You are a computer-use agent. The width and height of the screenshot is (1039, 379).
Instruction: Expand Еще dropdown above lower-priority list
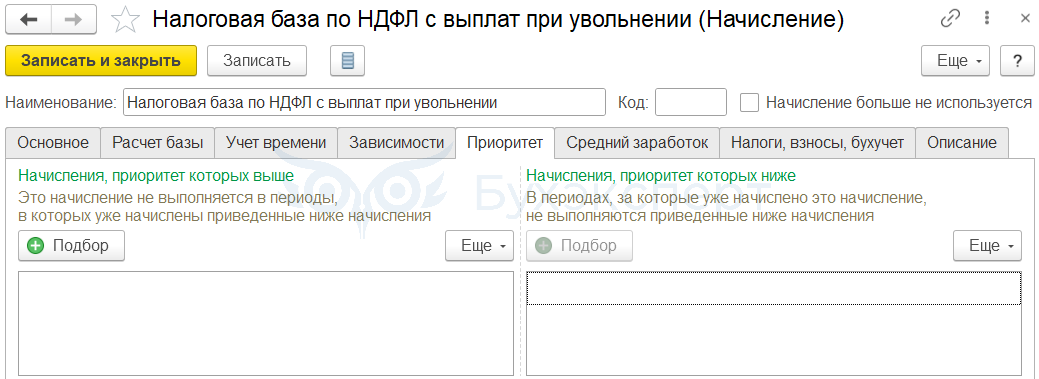[987, 246]
